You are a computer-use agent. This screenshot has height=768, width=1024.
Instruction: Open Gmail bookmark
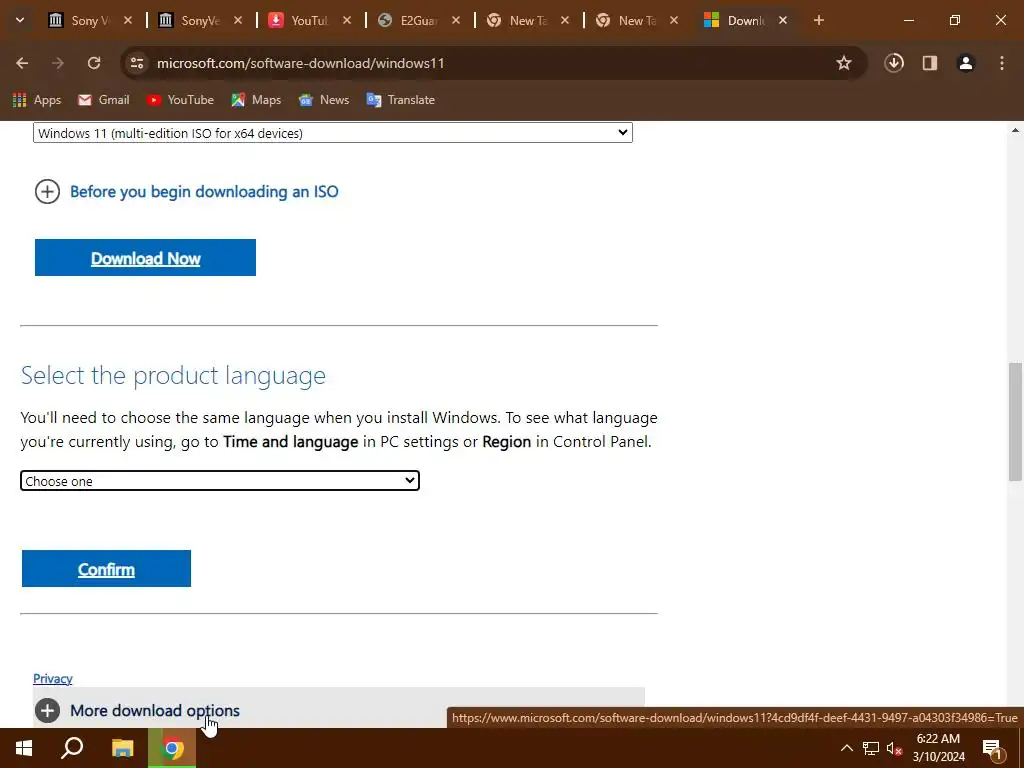104,100
